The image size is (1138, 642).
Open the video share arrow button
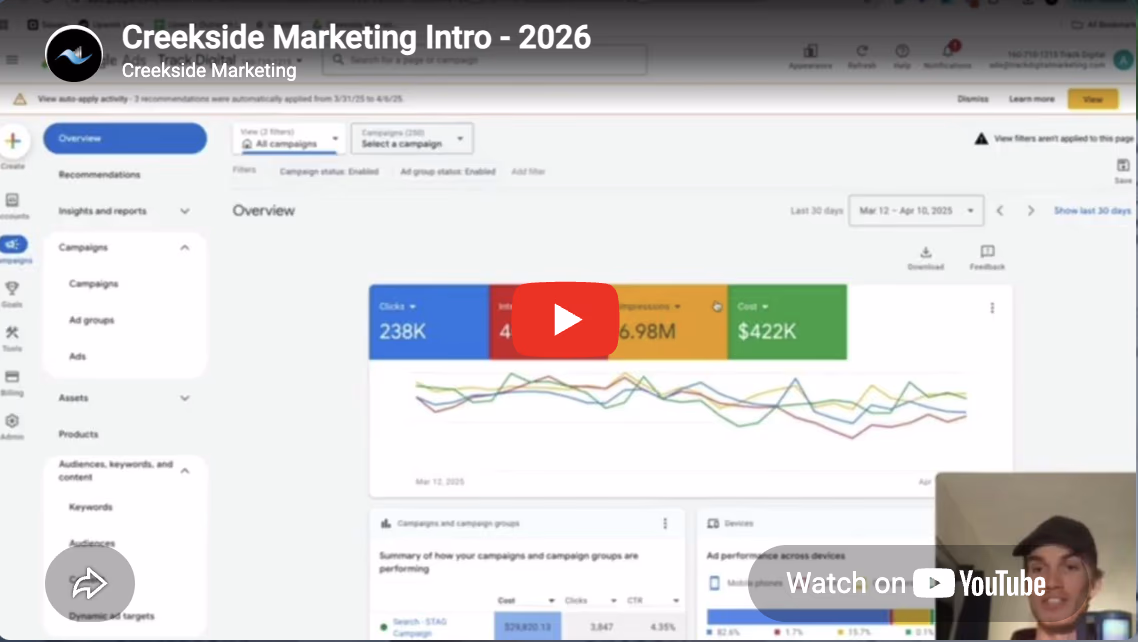point(90,584)
